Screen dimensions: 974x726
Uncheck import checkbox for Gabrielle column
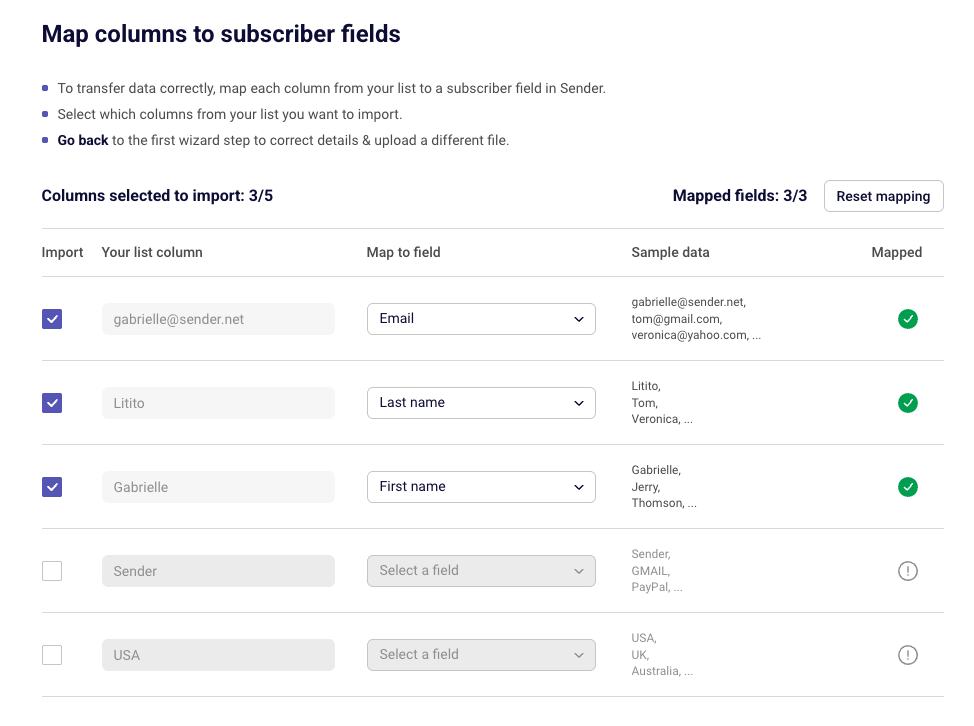pyautogui.click(x=52, y=487)
